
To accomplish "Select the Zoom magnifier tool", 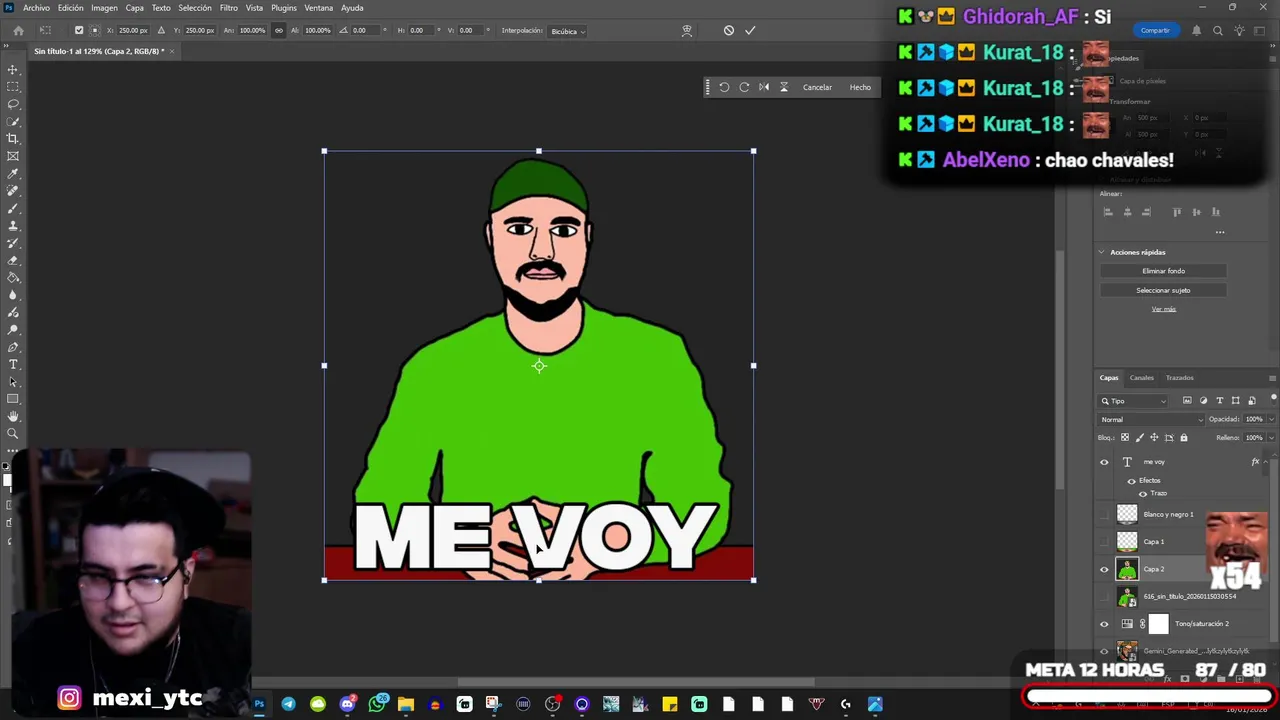I will 13,433.
